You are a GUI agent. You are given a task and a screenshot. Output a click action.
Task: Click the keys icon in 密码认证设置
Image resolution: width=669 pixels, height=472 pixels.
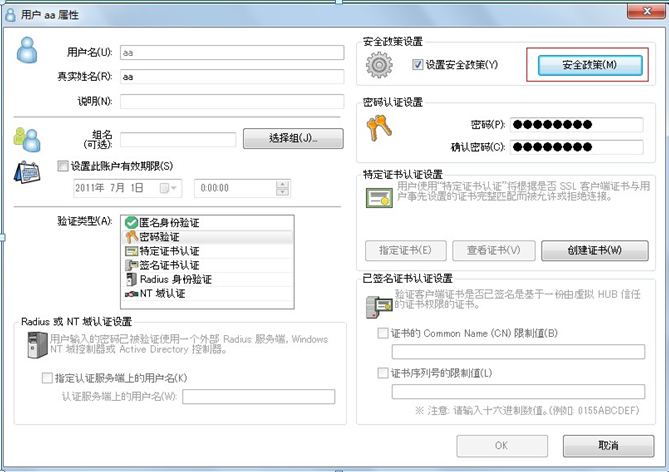tap(379, 128)
